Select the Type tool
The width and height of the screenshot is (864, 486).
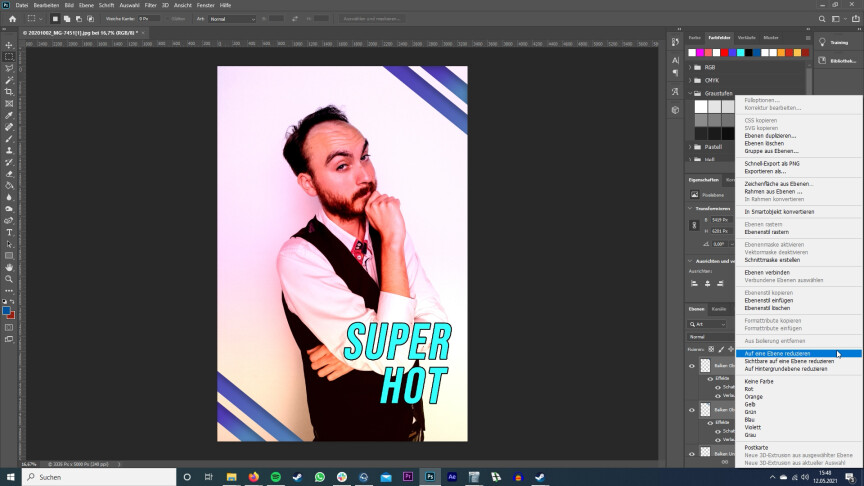pos(9,232)
